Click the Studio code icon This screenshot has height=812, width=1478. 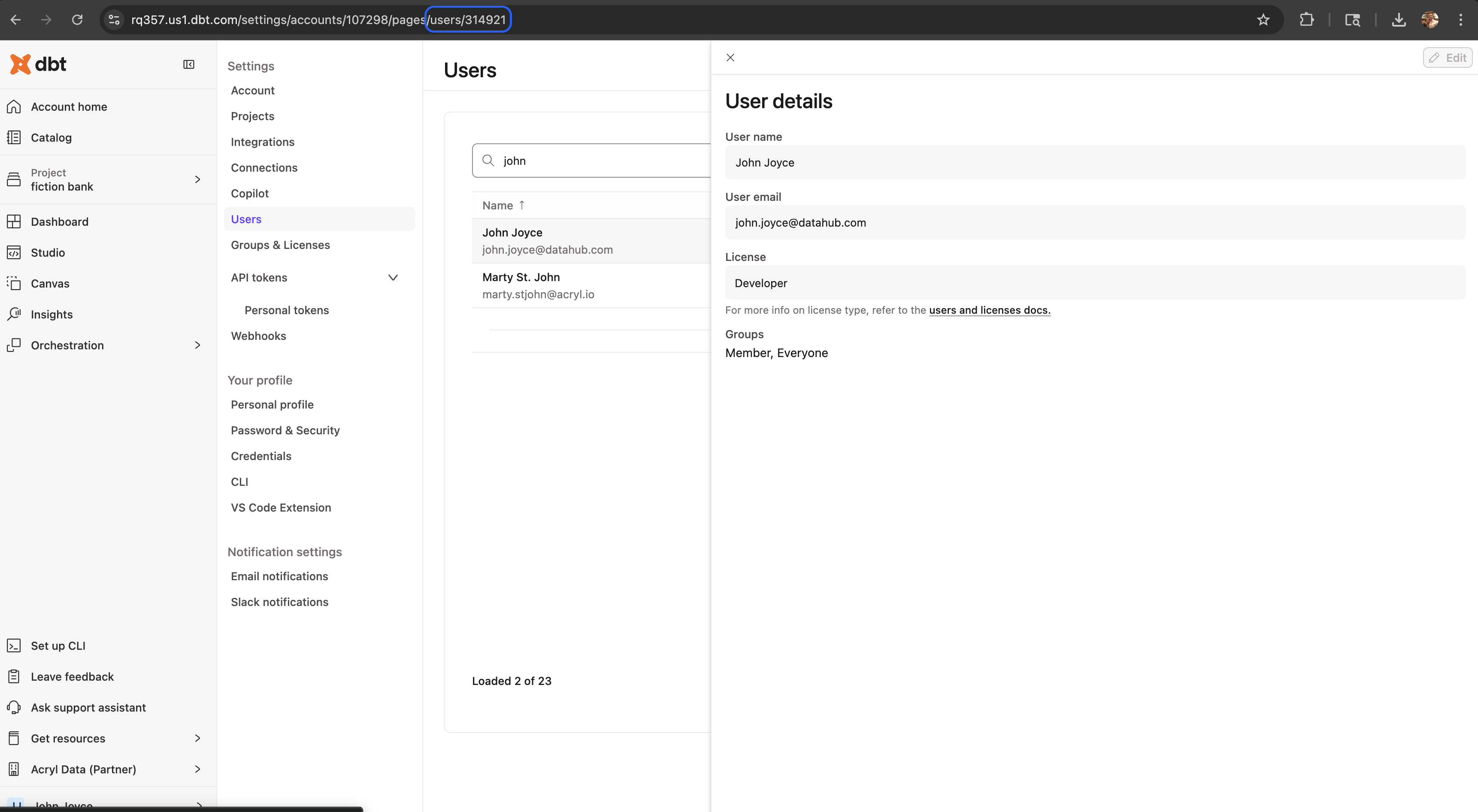[14, 252]
